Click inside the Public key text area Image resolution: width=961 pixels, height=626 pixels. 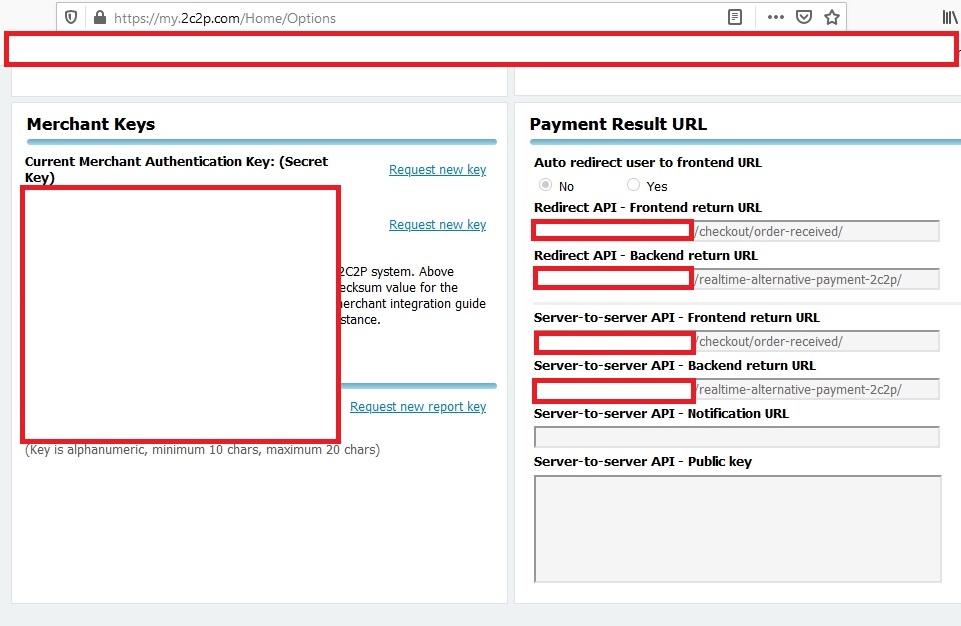tap(737, 528)
